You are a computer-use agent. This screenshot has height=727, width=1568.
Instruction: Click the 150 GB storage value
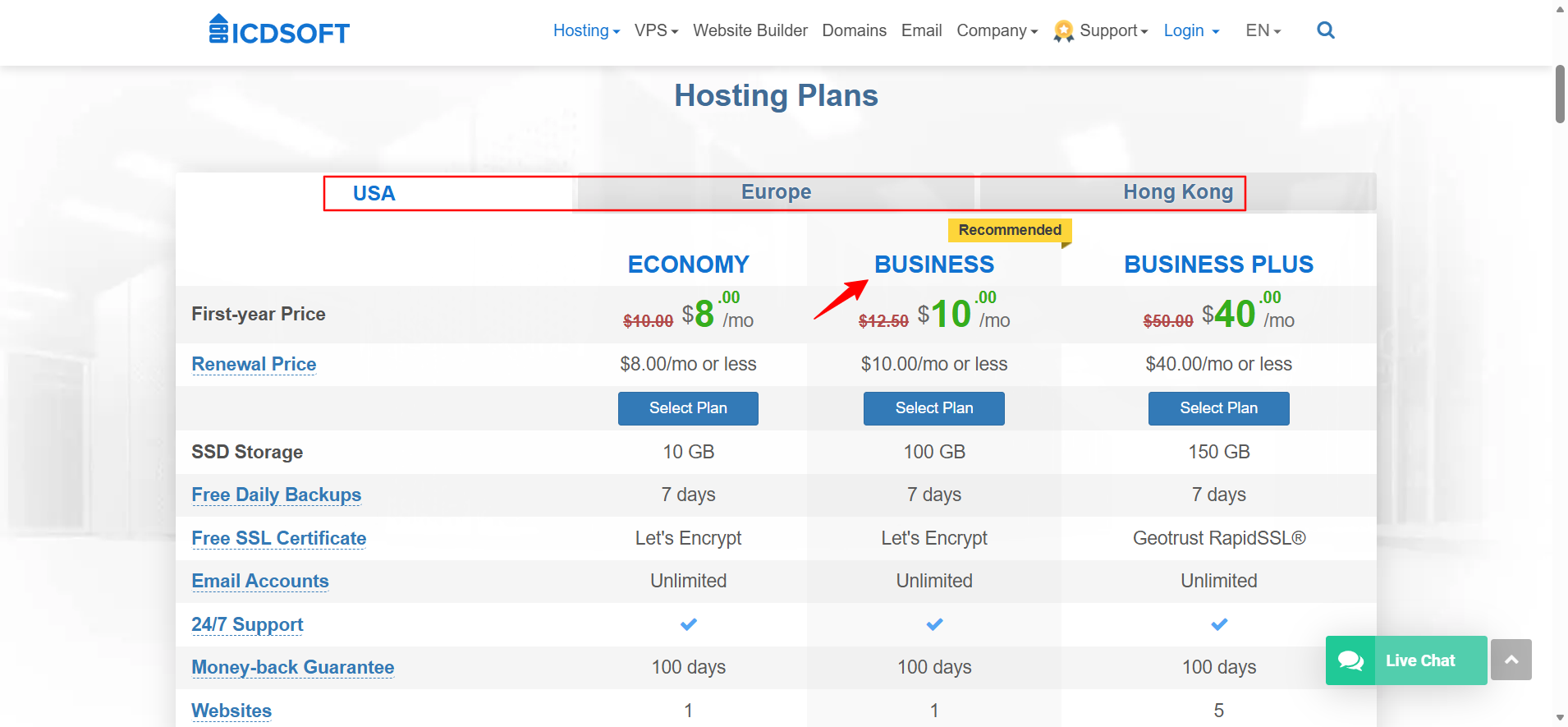click(1219, 452)
